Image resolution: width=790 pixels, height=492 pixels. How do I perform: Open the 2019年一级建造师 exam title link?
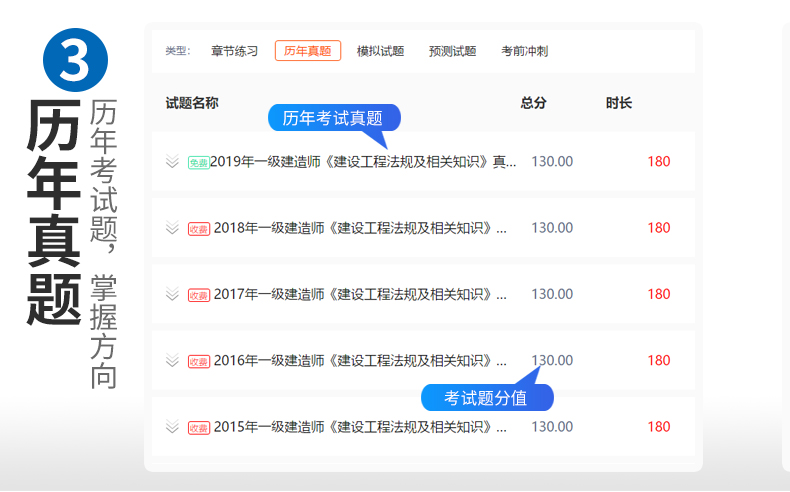[364, 162]
